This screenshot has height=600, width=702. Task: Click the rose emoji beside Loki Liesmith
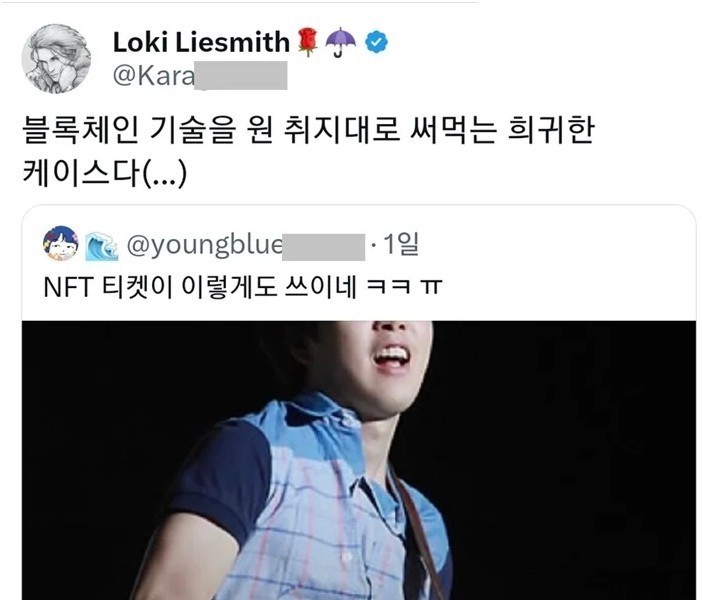click(x=308, y=42)
